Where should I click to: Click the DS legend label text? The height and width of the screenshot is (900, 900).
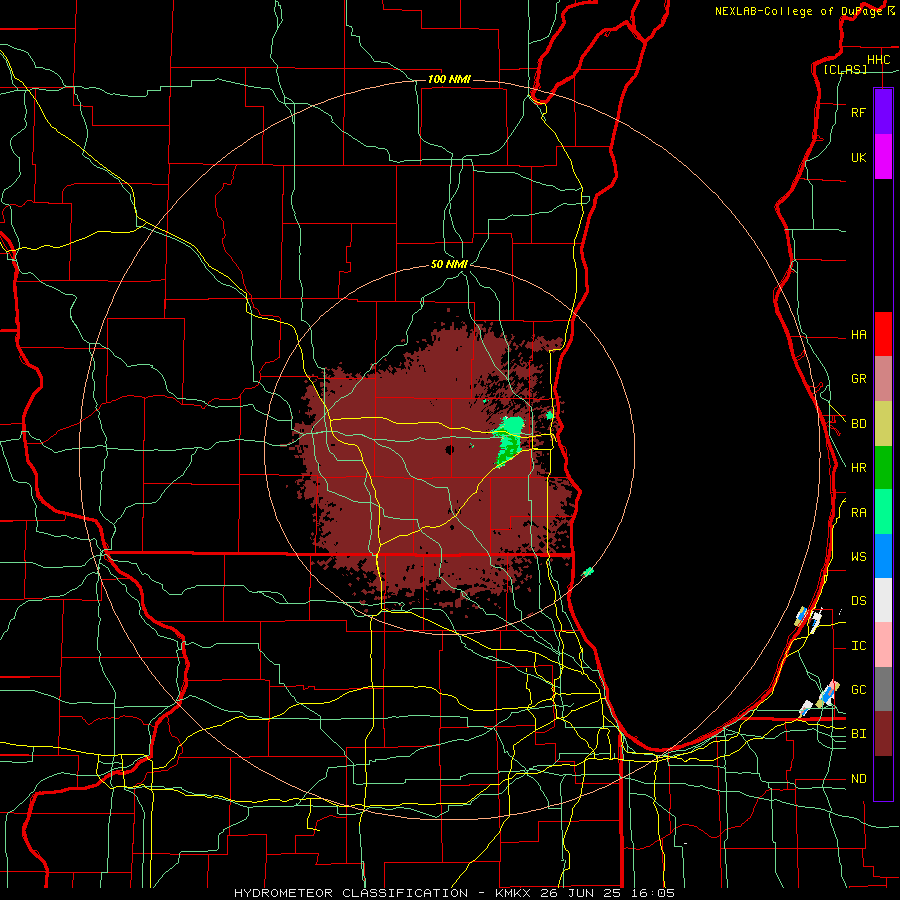[858, 601]
